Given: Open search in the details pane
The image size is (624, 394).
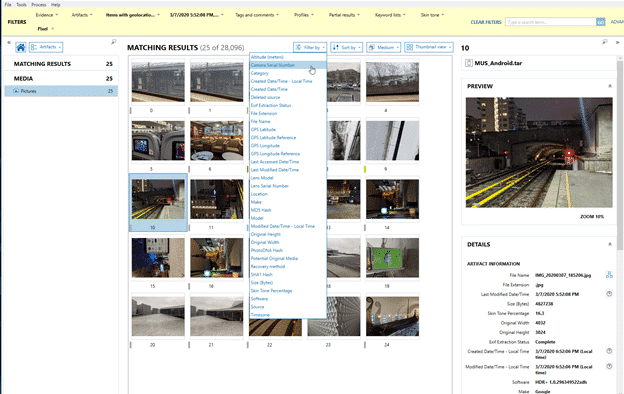Looking at the screenshot, I should point(604,42).
